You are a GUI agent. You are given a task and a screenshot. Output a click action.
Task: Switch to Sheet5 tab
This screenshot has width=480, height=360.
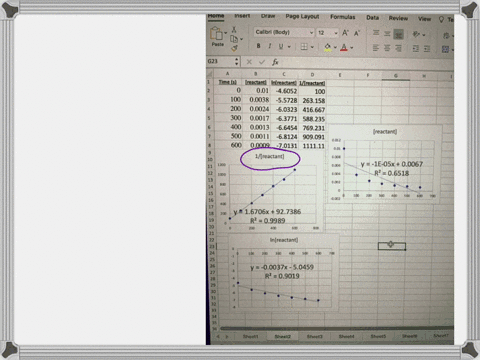pos(378,336)
